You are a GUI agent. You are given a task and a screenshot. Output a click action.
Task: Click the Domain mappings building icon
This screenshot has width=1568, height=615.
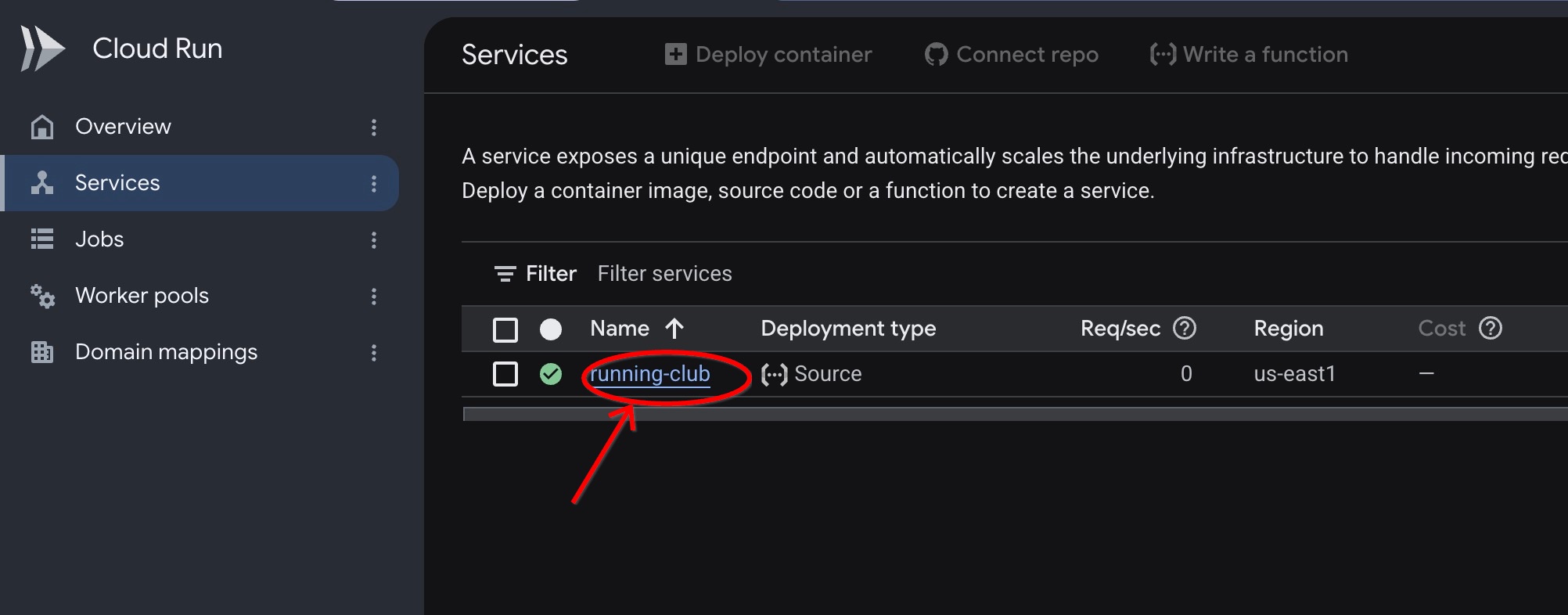42,352
